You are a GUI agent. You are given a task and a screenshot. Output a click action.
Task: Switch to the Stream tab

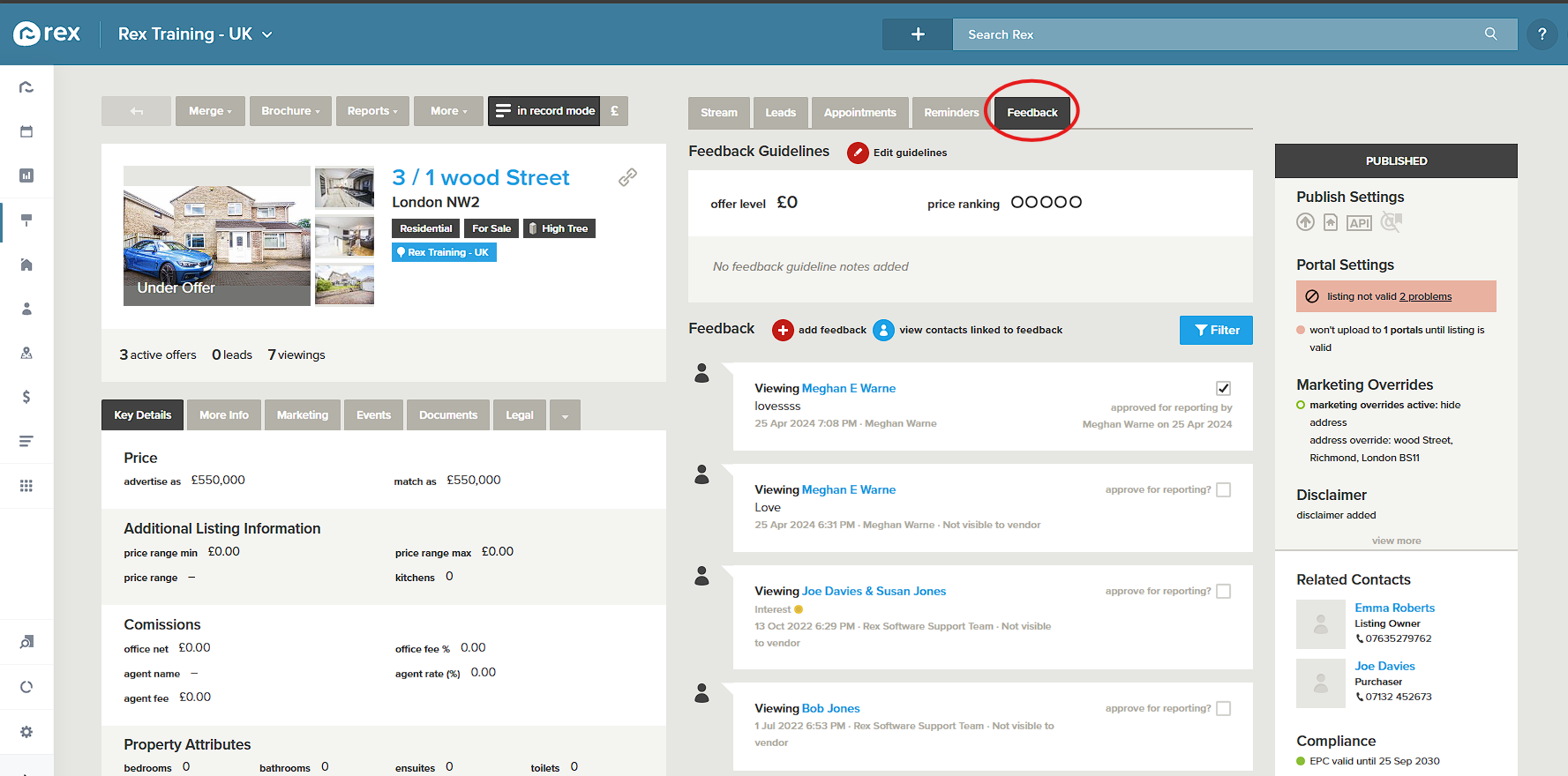719,113
